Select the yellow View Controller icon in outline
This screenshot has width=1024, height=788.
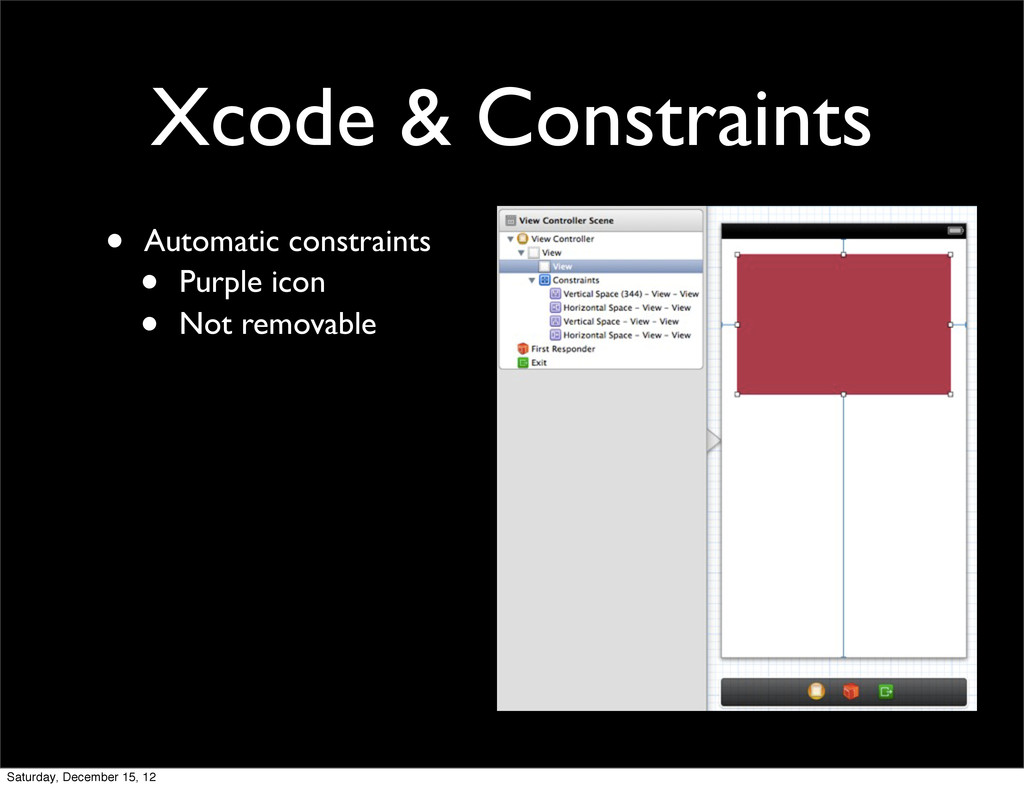[522, 239]
